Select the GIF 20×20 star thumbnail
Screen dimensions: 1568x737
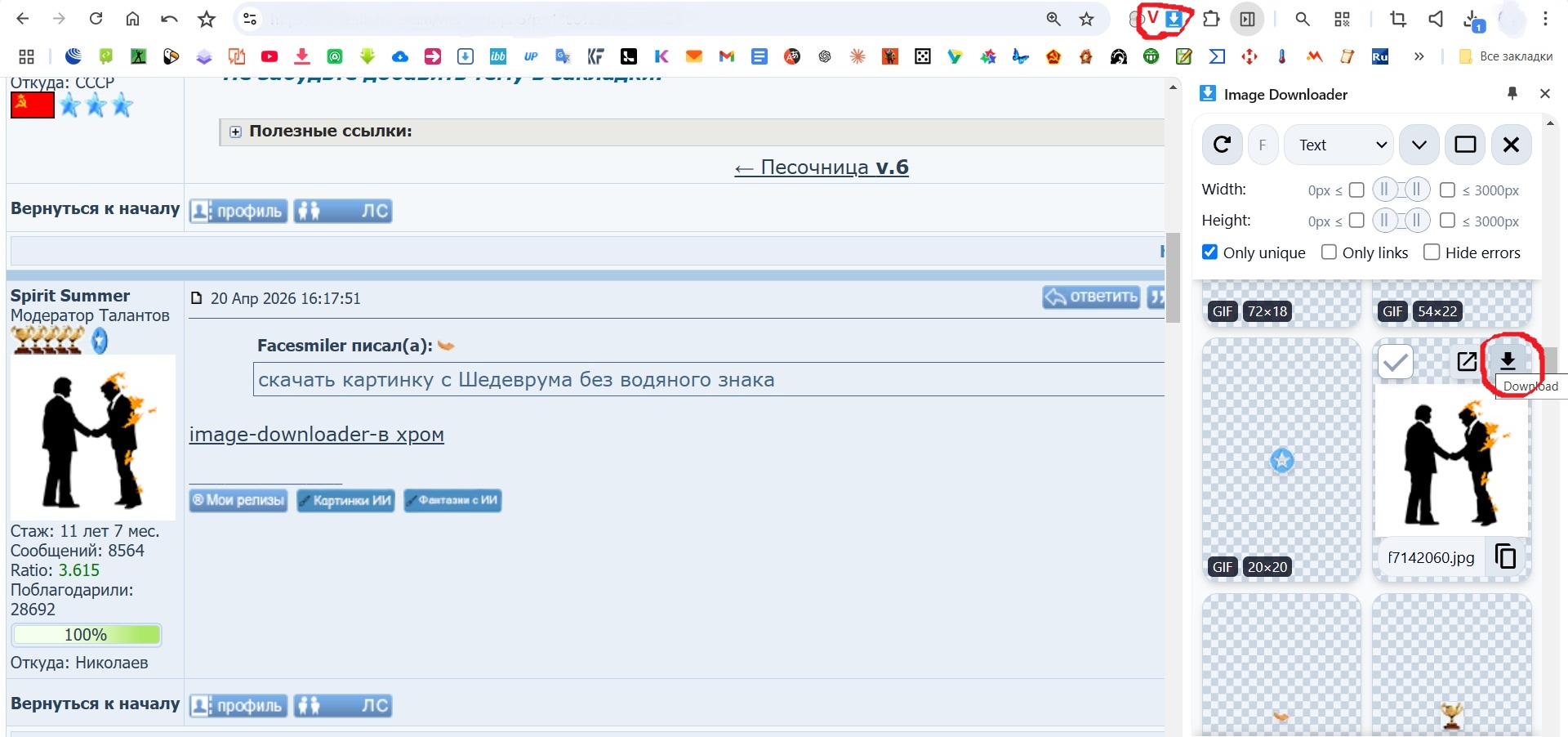click(x=1281, y=460)
